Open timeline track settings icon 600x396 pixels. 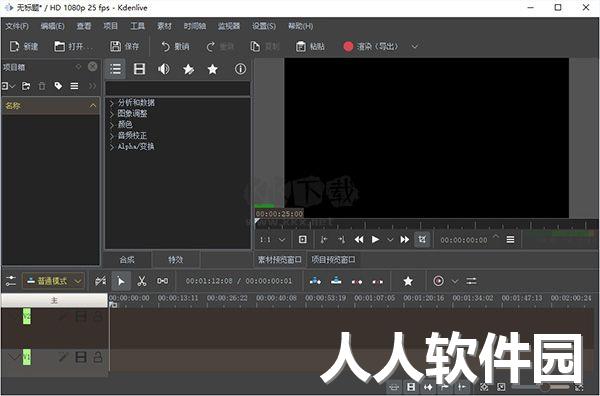11,281
